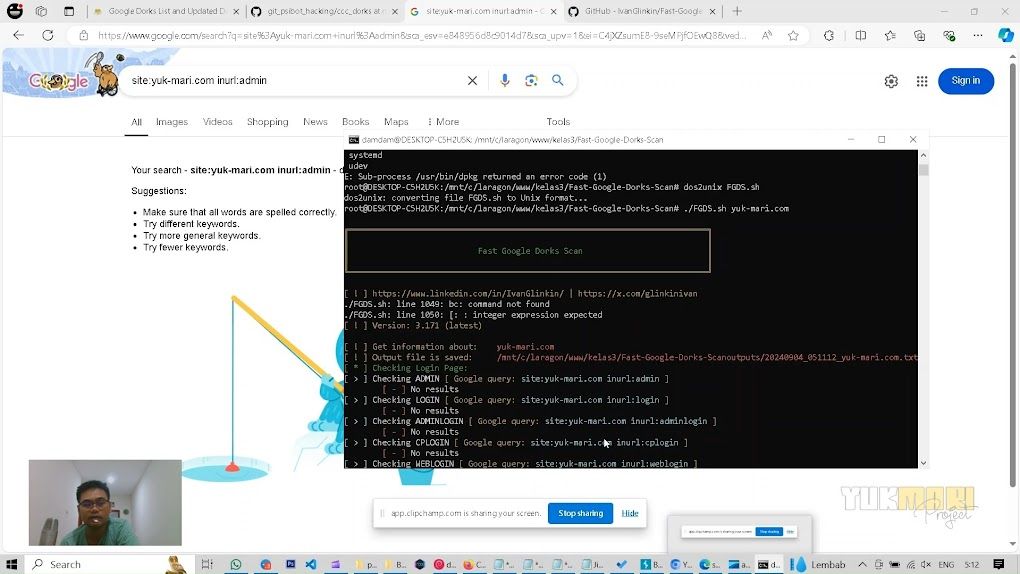
Task: Open the Copilot sidebar icon
Action: pos(1006,35)
